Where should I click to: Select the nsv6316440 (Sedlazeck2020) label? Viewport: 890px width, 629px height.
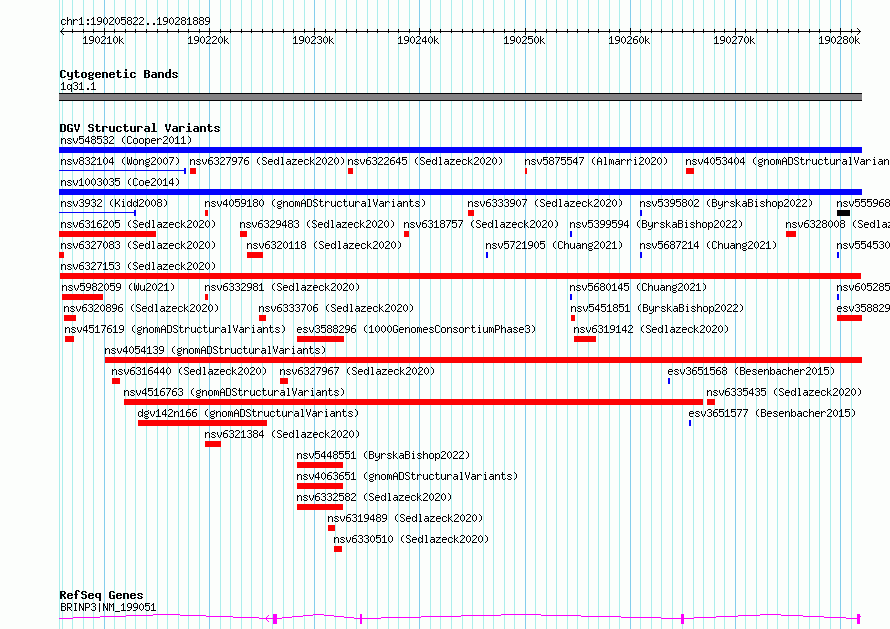pos(189,371)
